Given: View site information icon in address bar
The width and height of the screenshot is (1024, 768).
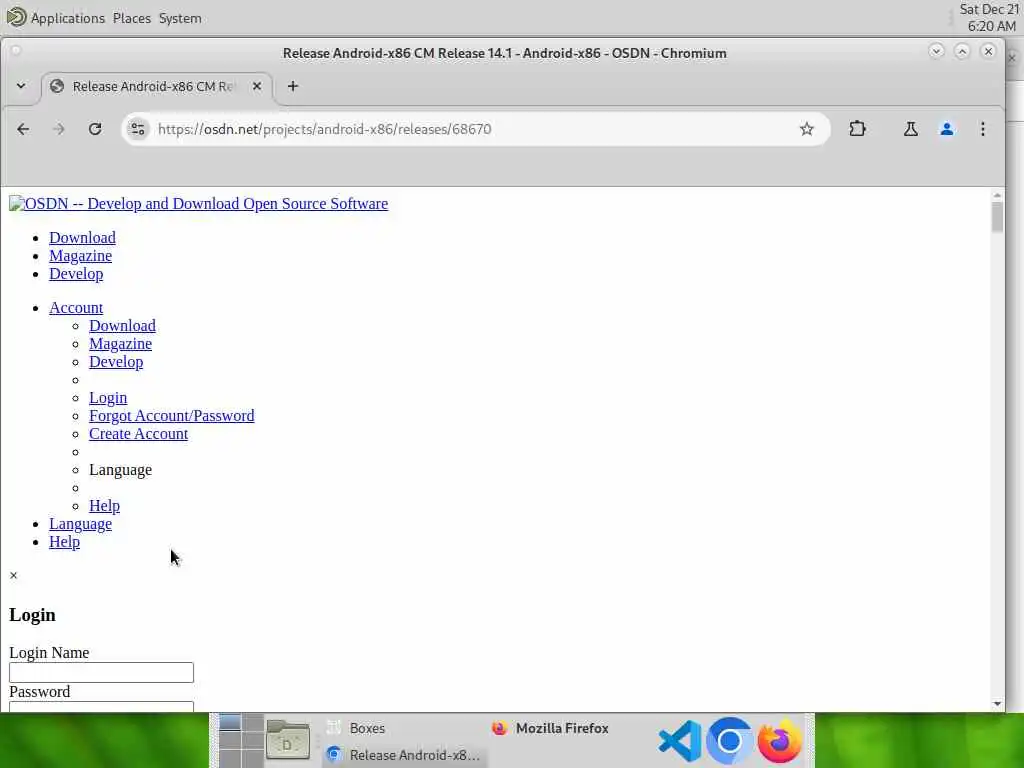Looking at the screenshot, I should 138,129.
